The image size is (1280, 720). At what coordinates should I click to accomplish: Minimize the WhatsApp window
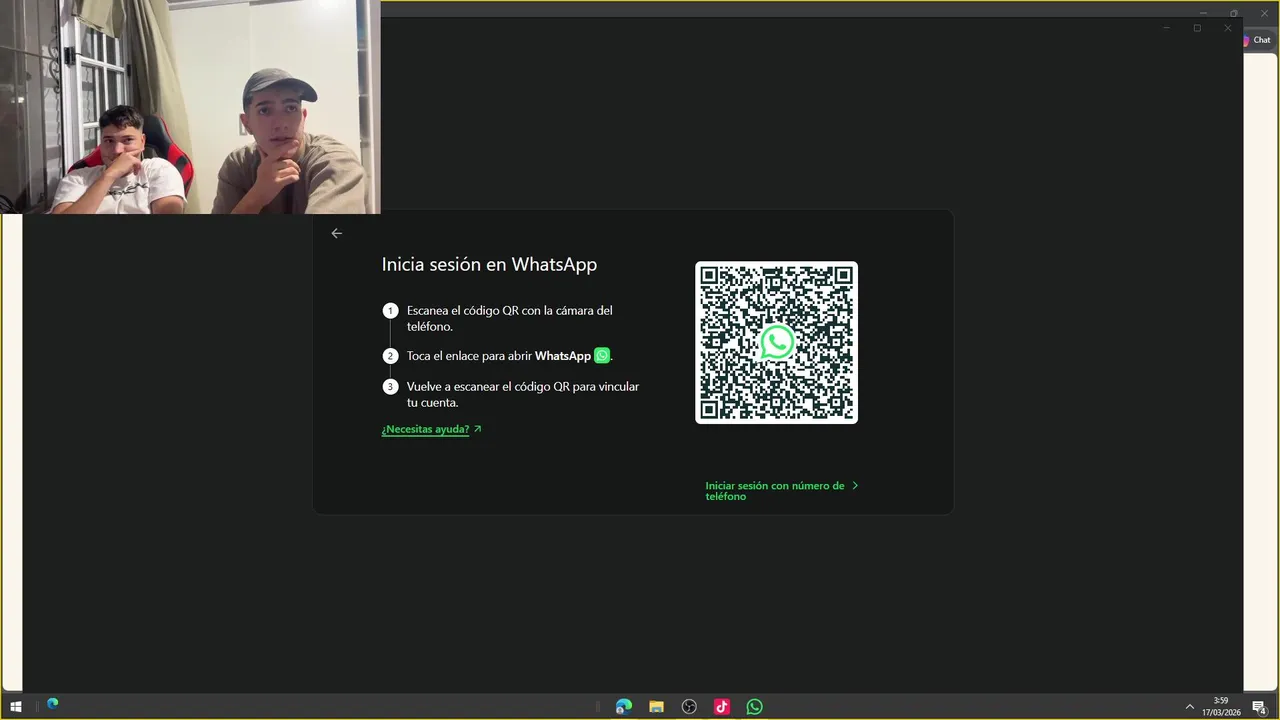pyautogui.click(x=1166, y=28)
